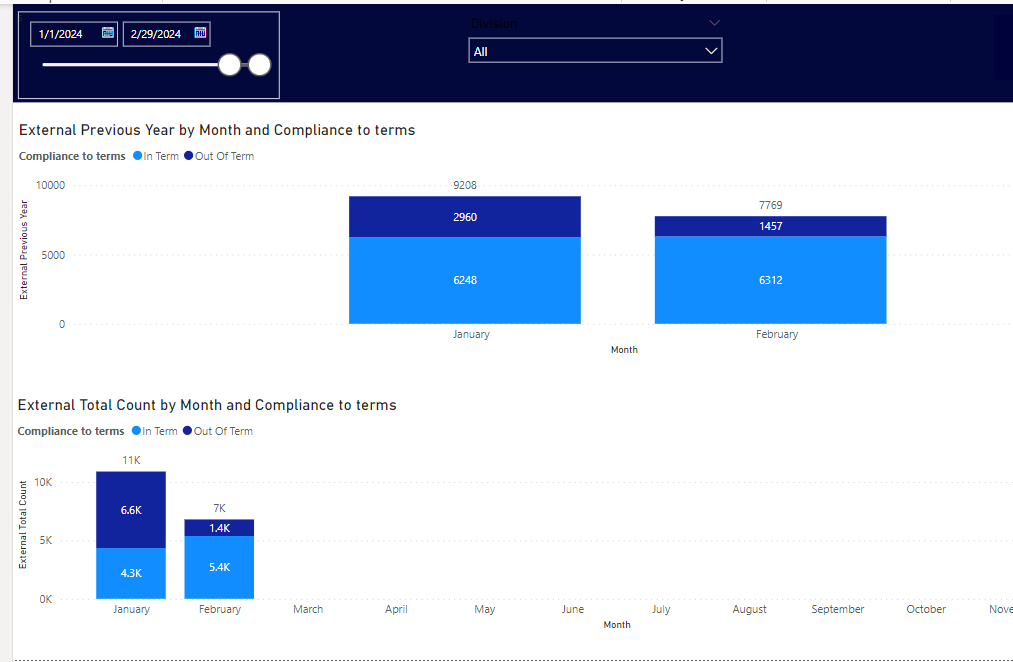The width and height of the screenshot is (1013, 662).
Task: Click the 7K total label in the bottom chart
Action: tap(220, 508)
